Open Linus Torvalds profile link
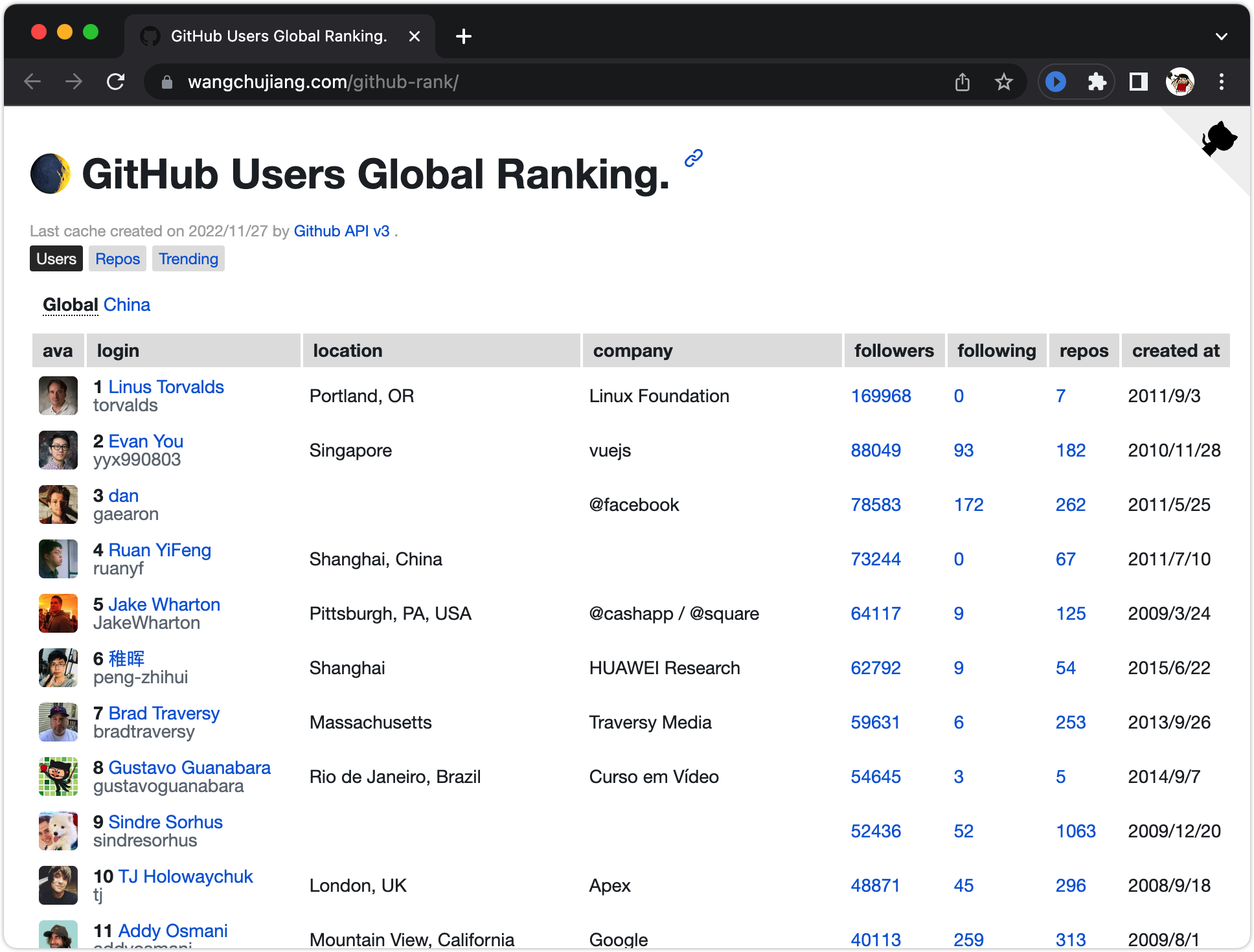 coord(166,387)
